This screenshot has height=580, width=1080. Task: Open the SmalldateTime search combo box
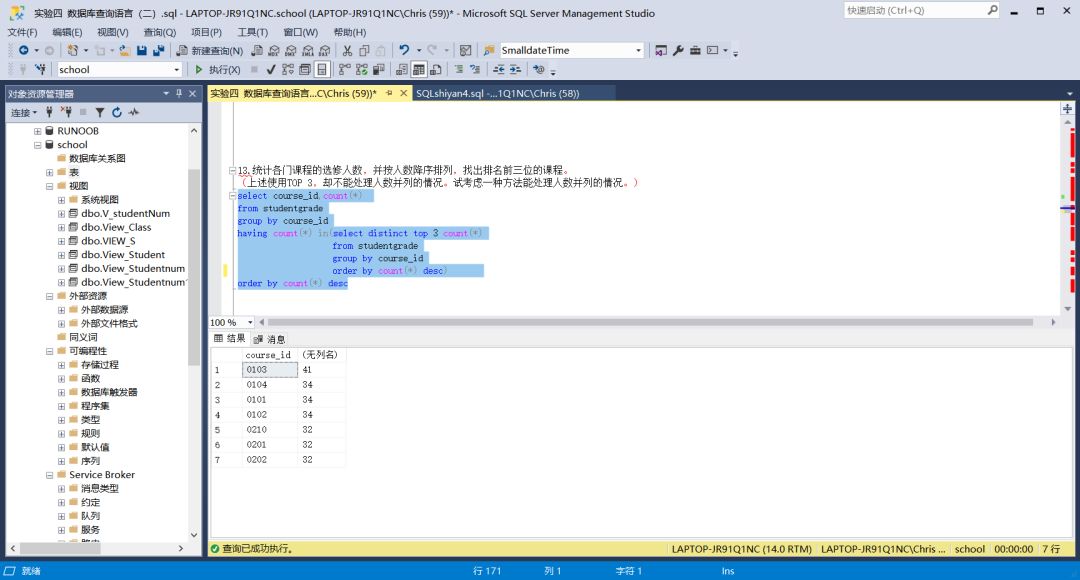pyautogui.click(x=638, y=50)
